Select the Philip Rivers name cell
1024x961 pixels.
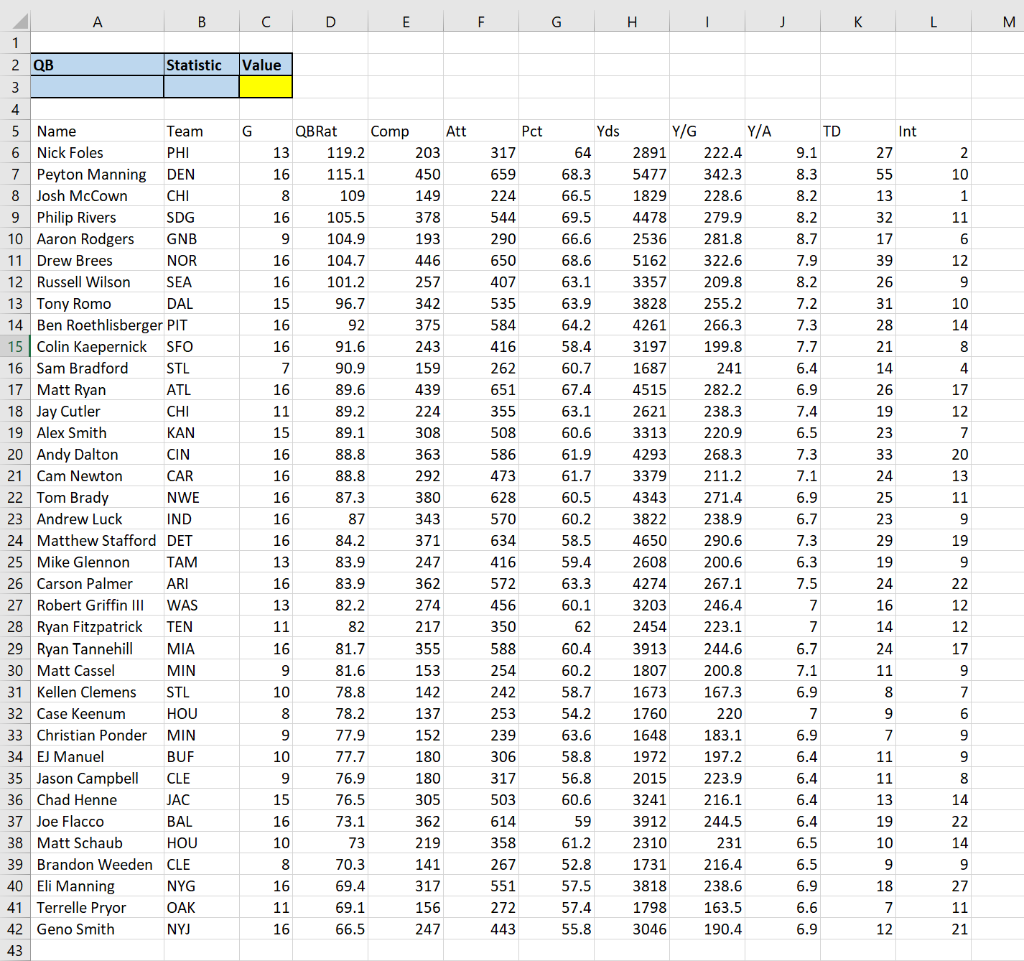coord(97,217)
